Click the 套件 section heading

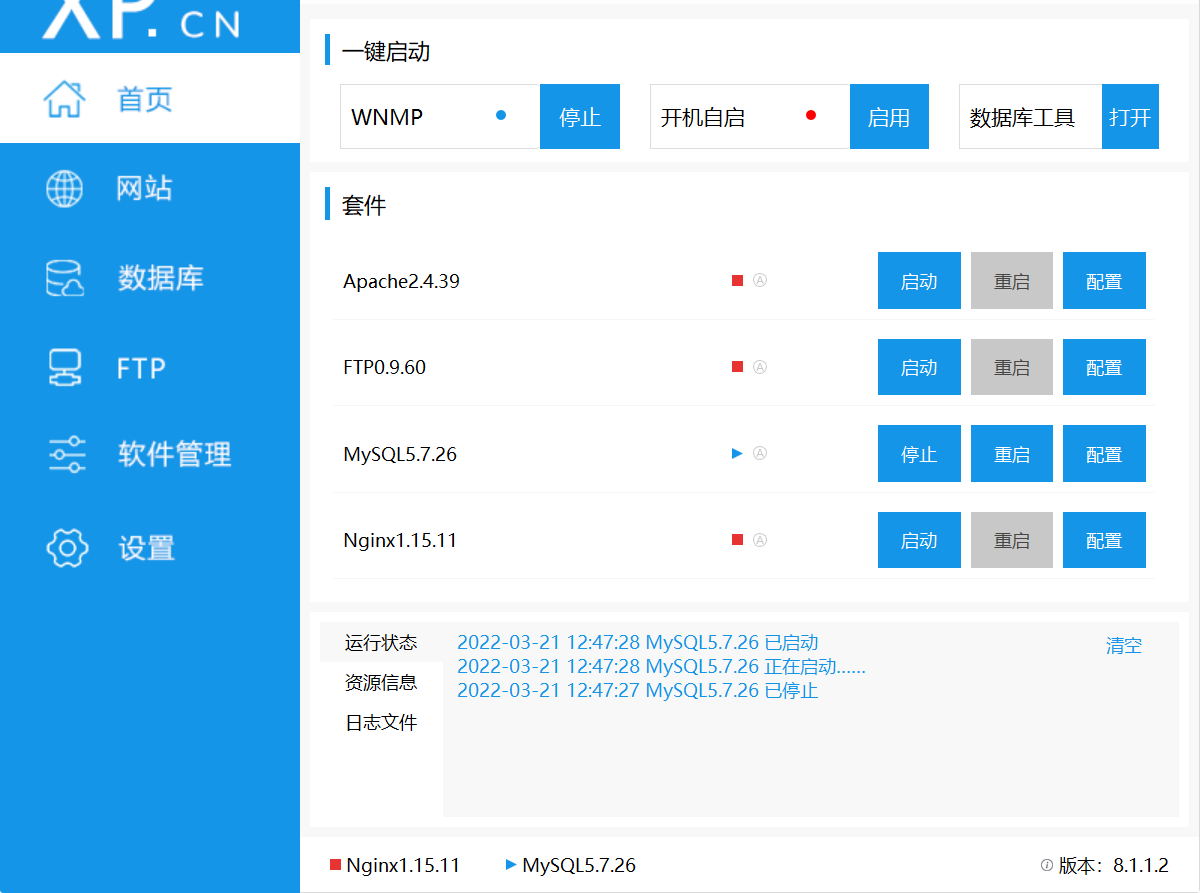(x=364, y=205)
